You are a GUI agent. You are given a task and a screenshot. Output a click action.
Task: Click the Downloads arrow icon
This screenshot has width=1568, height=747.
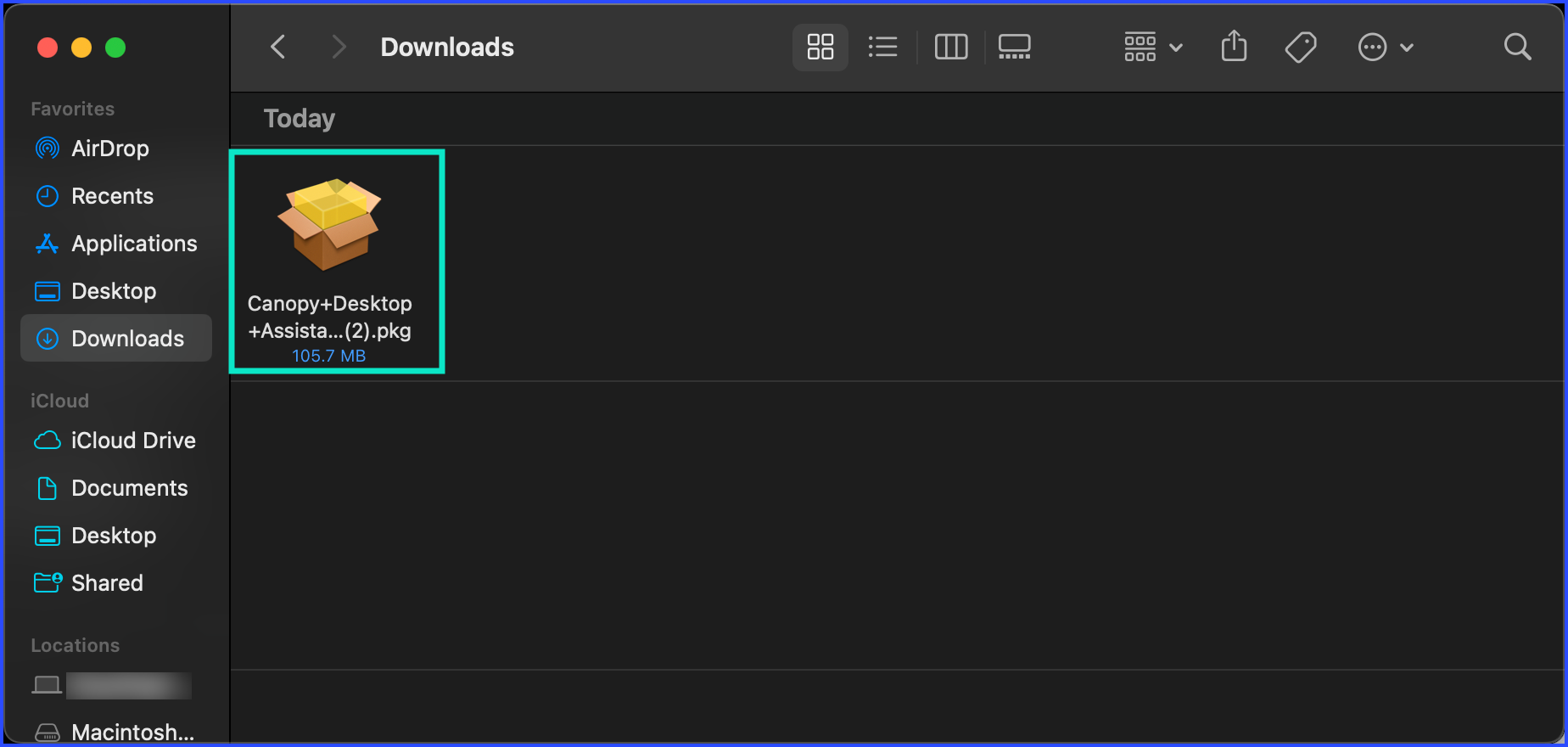click(x=48, y=339)
